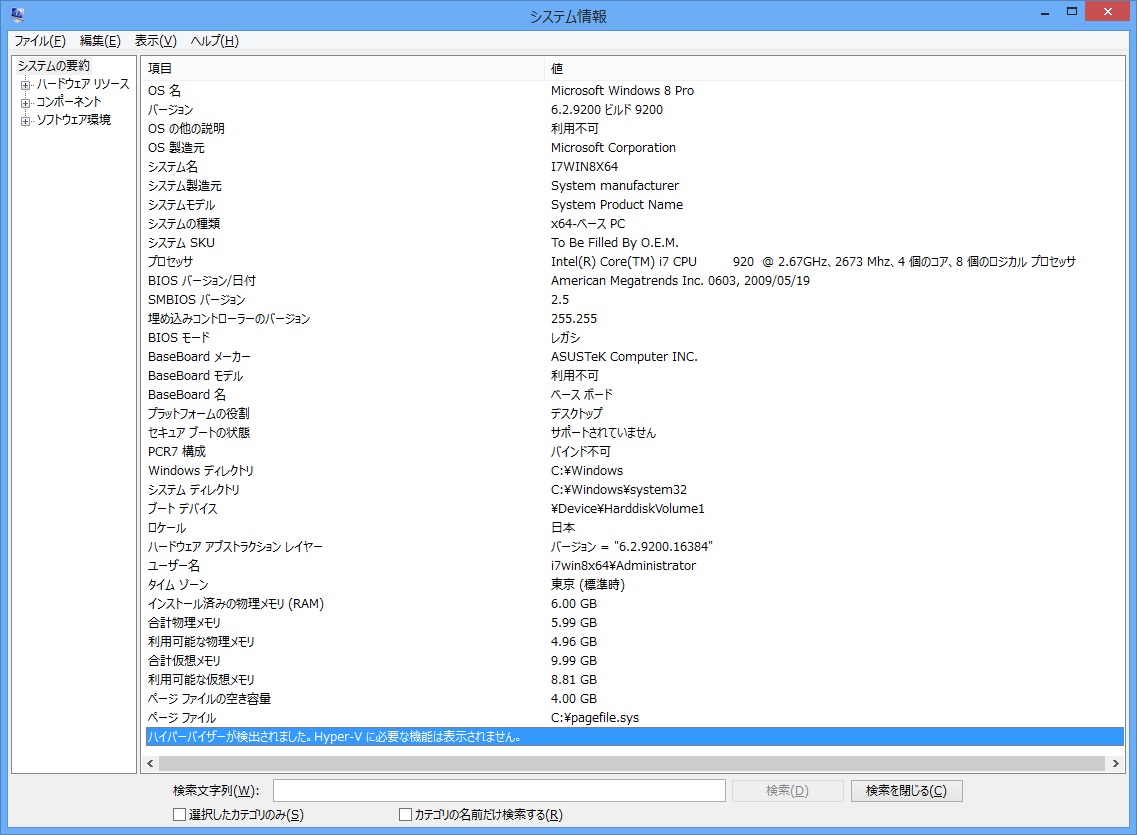The image size is (1137, 835).
Task: Toggle カテゴリの名前だけ検索する(R) checkbox
Action: [x=406, y=815]
